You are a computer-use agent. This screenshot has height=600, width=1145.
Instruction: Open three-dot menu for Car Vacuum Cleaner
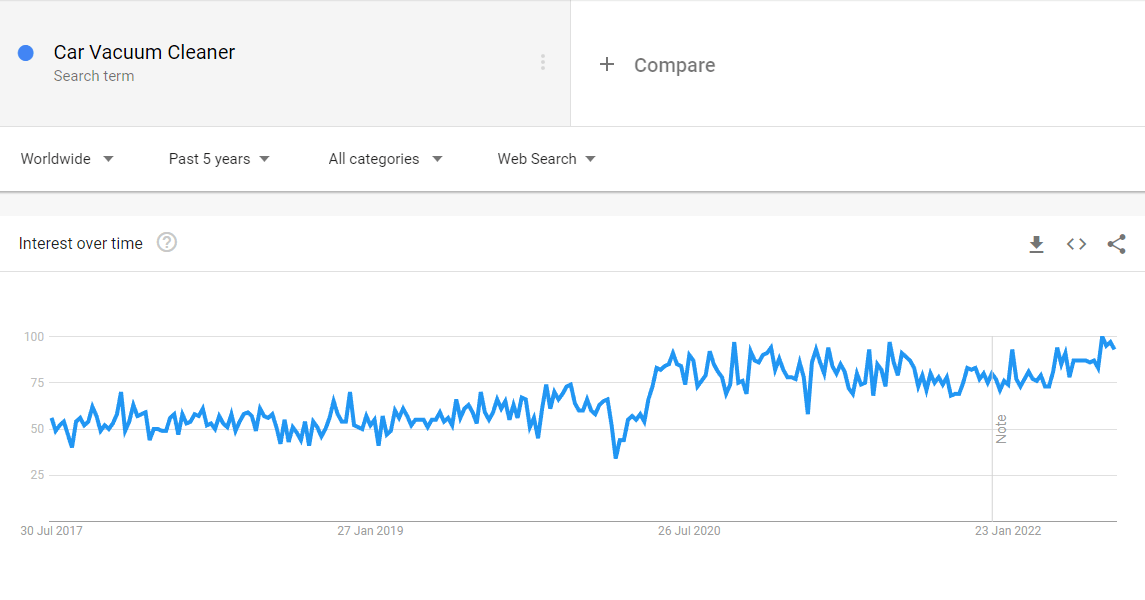[x=543, y=62]
